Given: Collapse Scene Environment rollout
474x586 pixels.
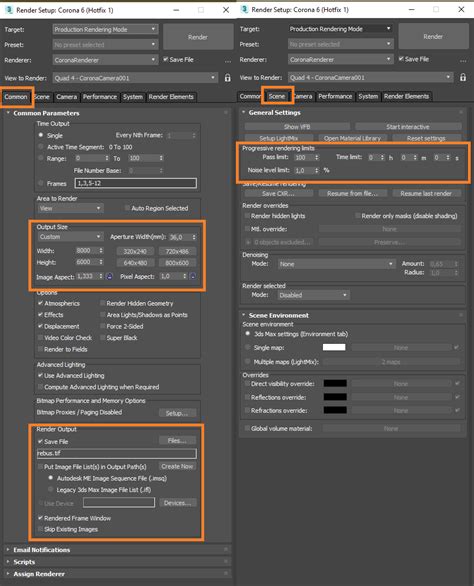Looking at the screenshot, I should click(x=278, y=315).
